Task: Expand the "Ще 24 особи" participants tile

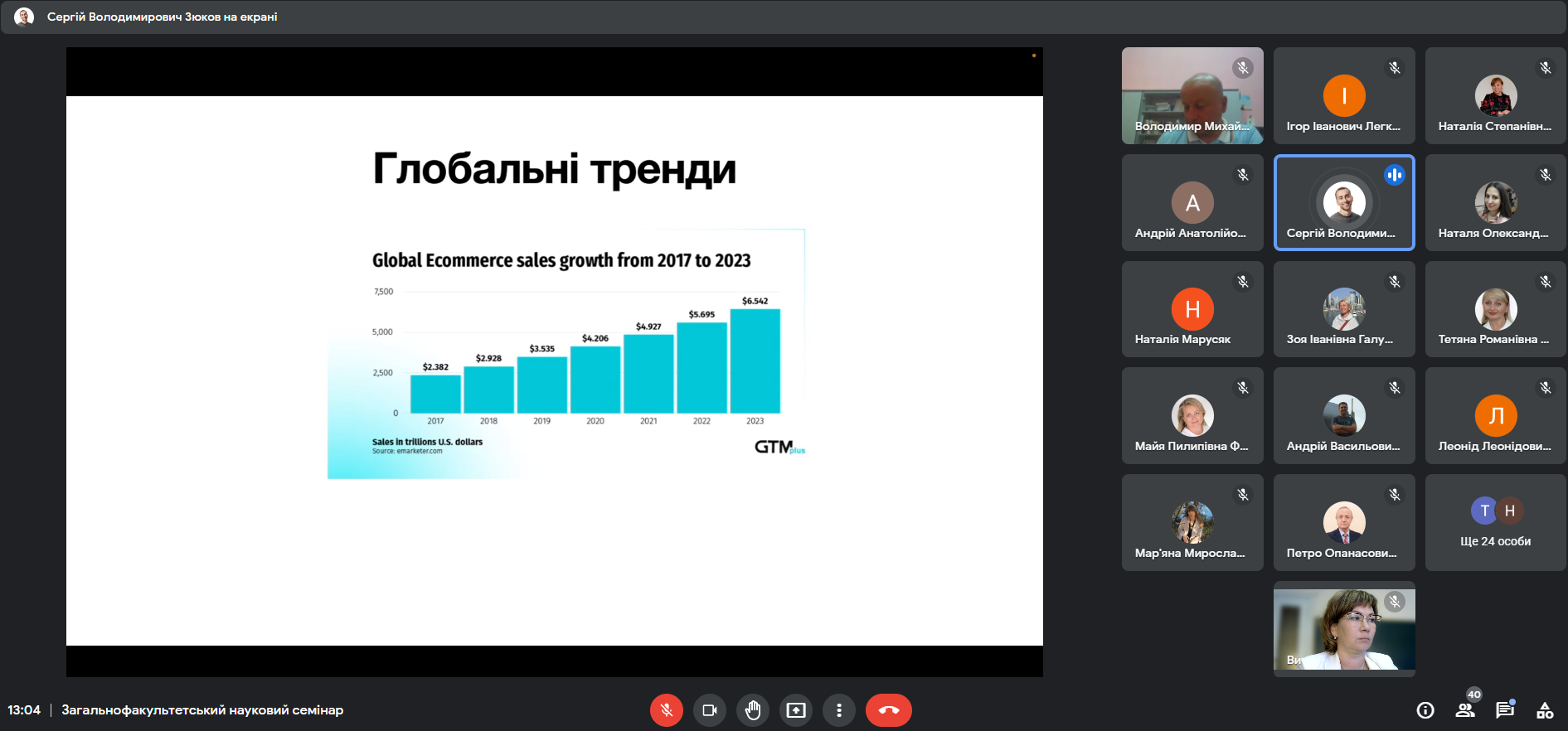Action: [x=1496, y=522]
